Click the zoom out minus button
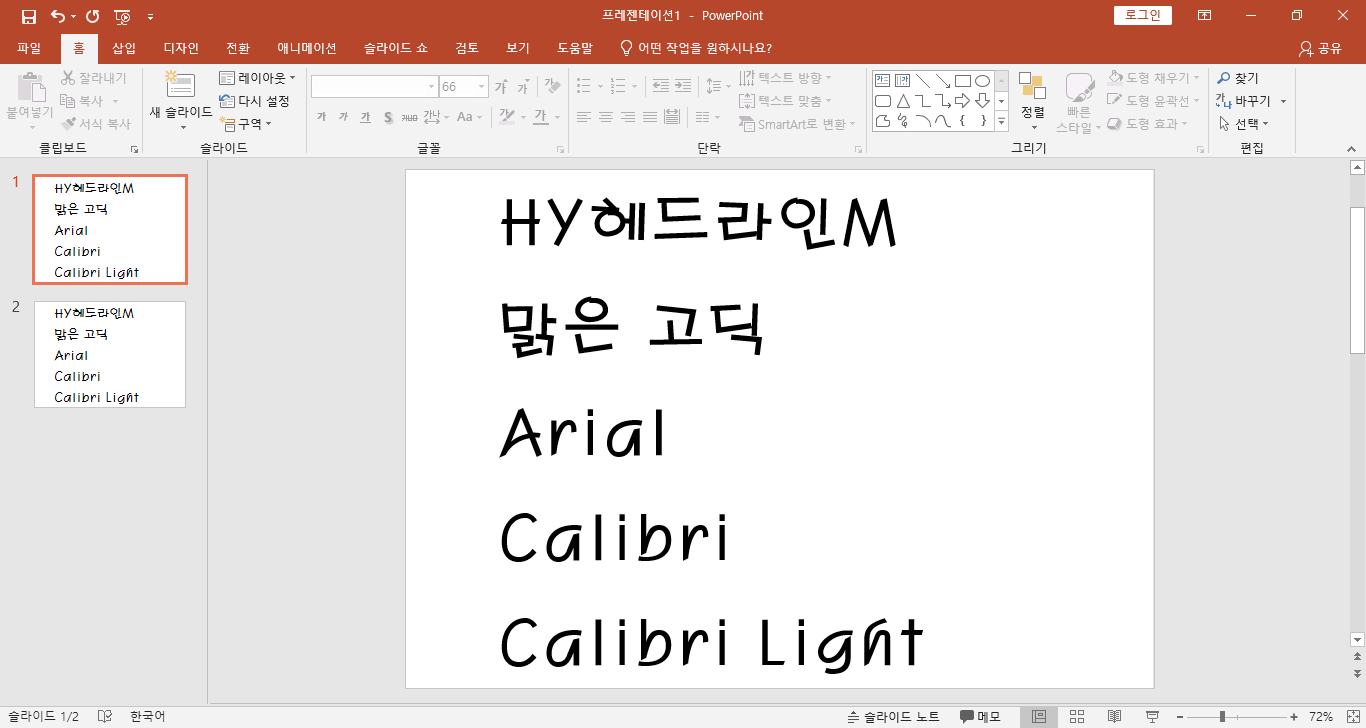1366x728 pixels. [x=1180, y=717]
